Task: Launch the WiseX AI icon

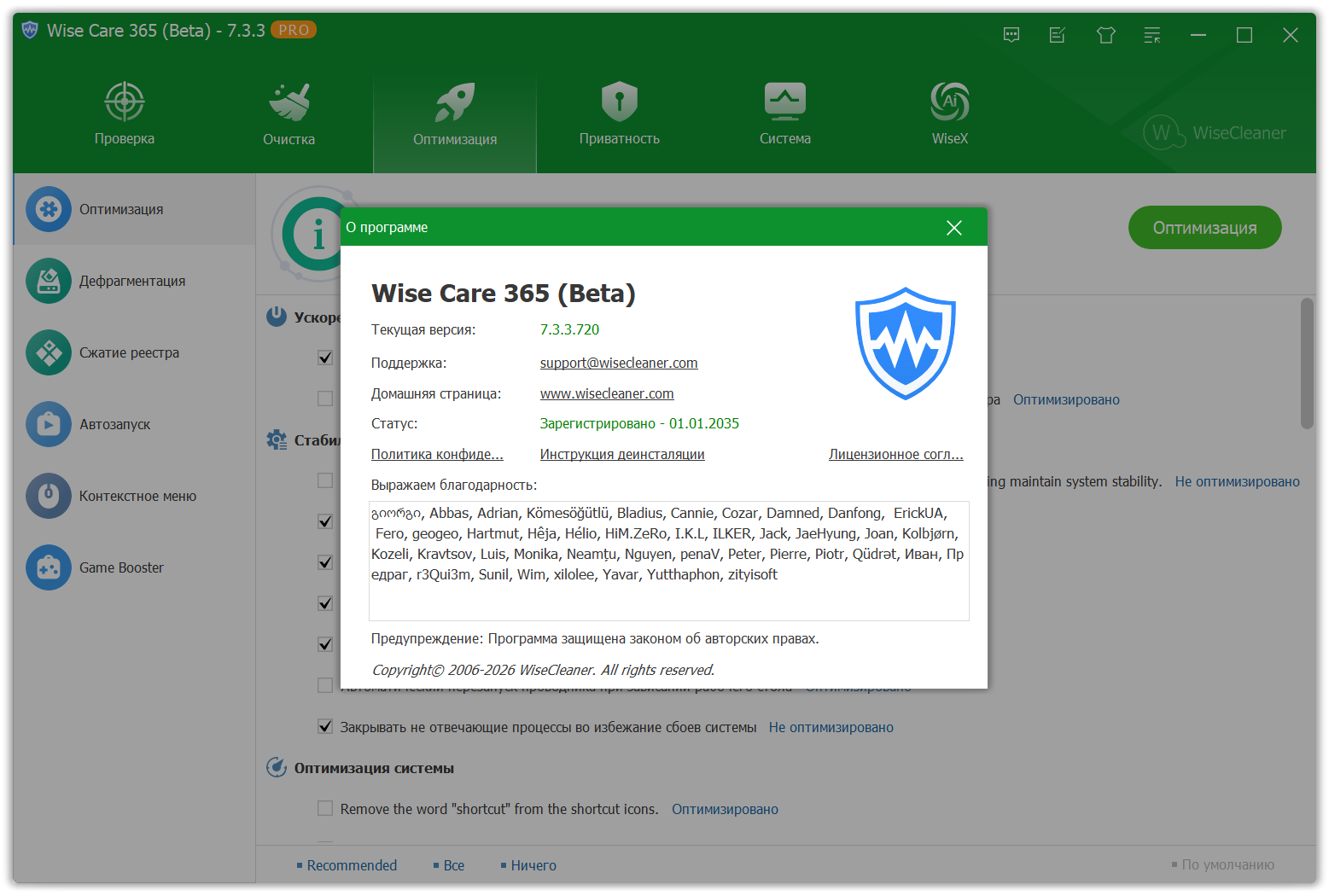Action: tap(949, 102)
